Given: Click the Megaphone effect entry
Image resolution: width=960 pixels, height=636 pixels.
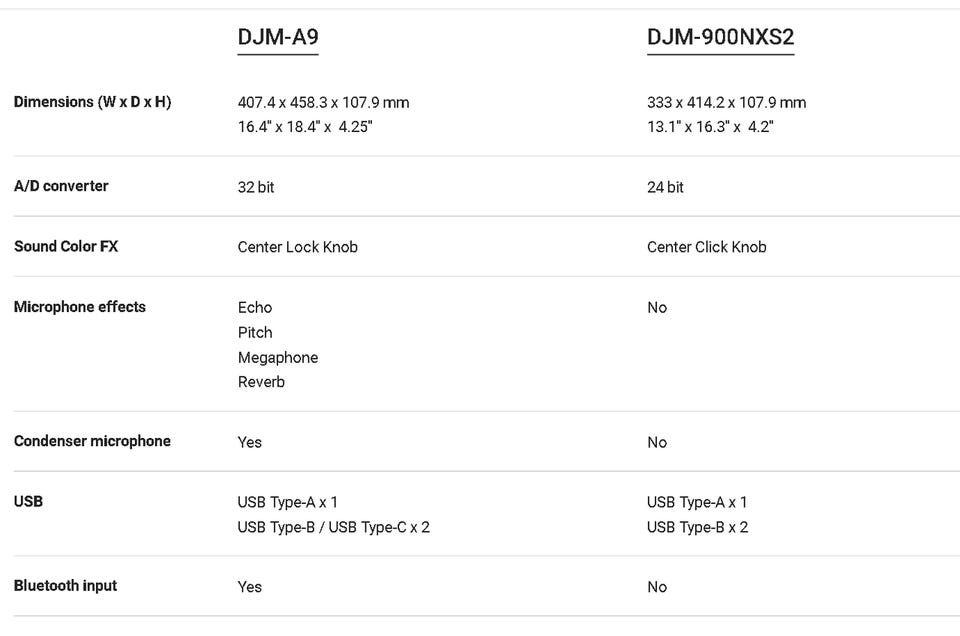Looking at the screenshot, I should coord(278,357).
